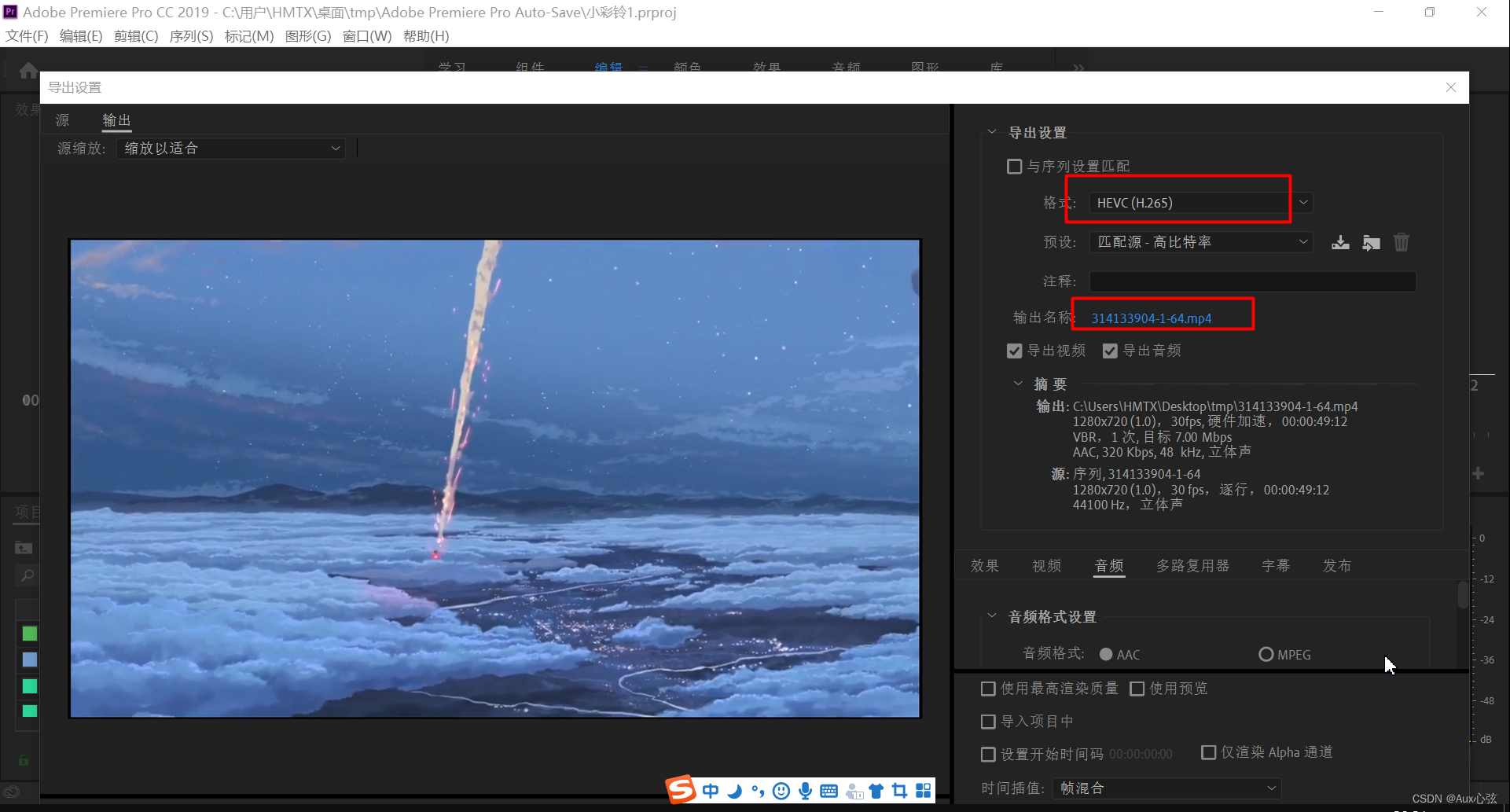Click the Home icon in Premiere

tap(28, 71)
